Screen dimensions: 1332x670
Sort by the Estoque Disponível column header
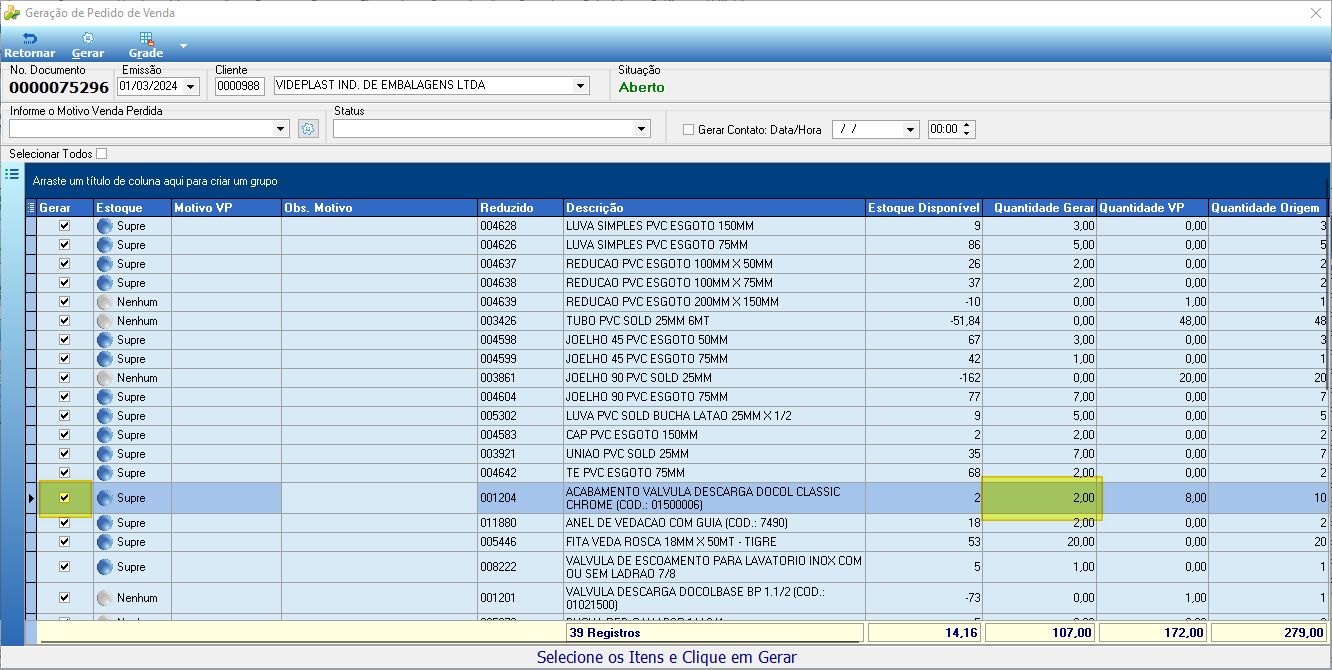[x=924, y=208]
